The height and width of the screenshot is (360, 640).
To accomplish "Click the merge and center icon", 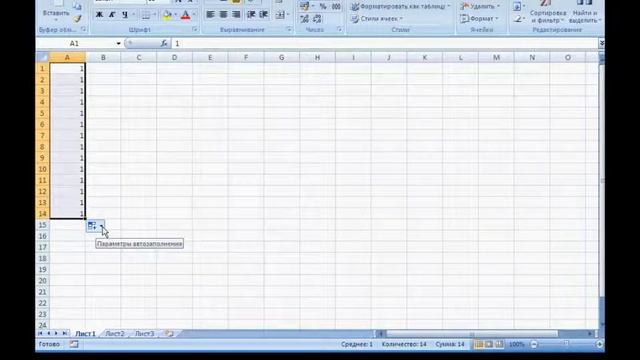I will [280, 15].
